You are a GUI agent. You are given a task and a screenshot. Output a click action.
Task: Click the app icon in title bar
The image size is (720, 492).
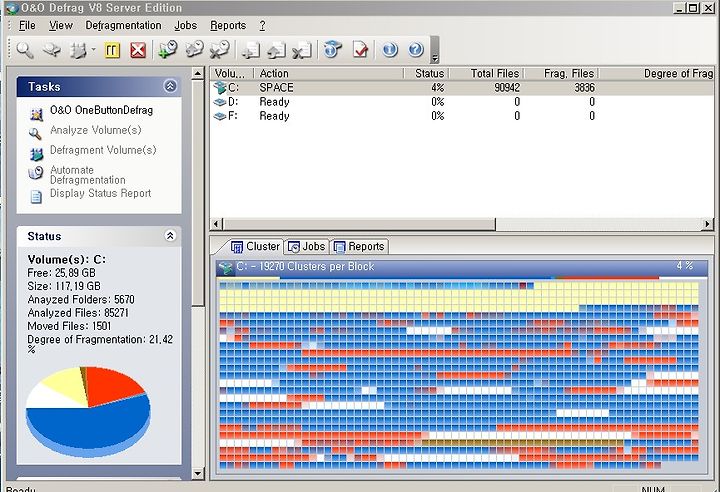click(11, 8)
